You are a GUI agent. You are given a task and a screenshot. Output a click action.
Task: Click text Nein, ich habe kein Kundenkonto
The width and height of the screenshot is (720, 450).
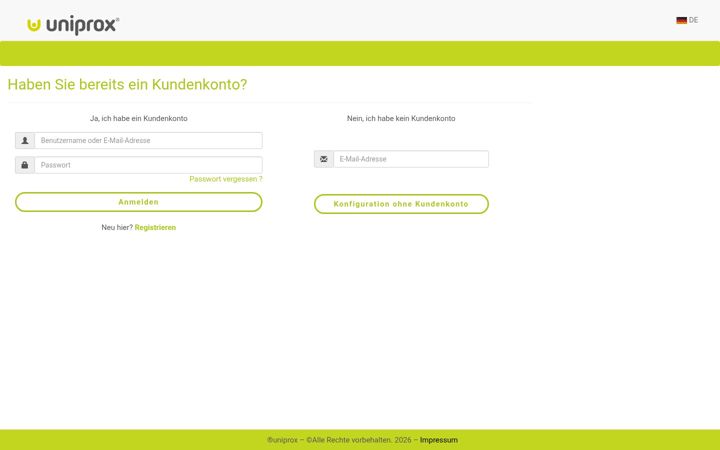(x=401, y=118)
